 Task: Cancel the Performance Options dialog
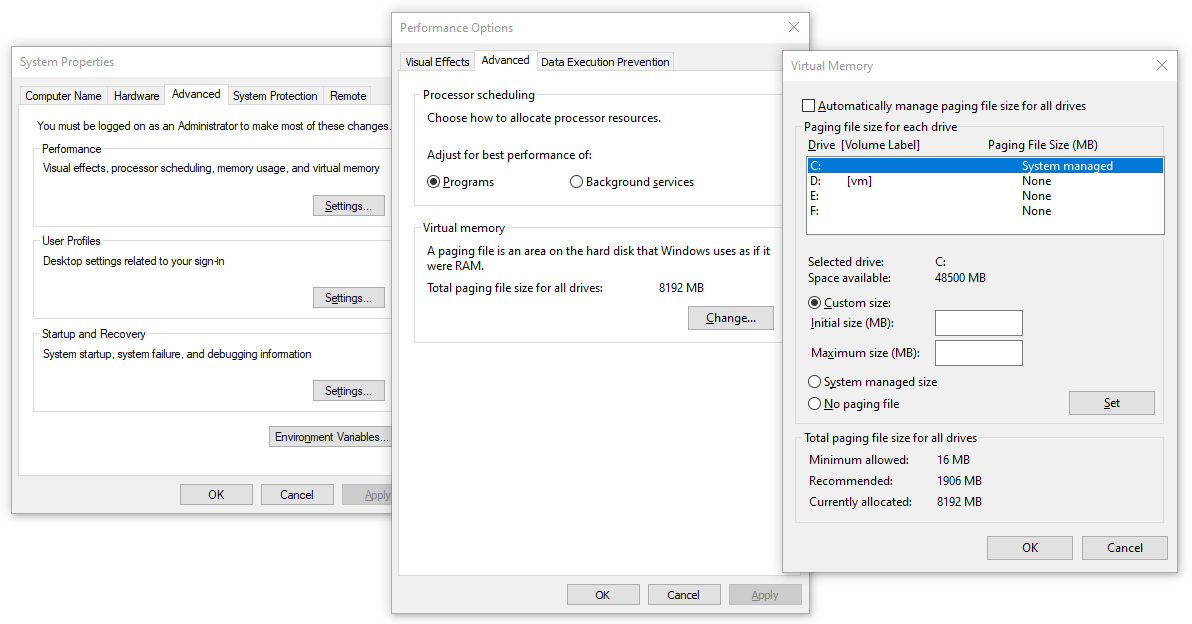[x=683, y=594]
